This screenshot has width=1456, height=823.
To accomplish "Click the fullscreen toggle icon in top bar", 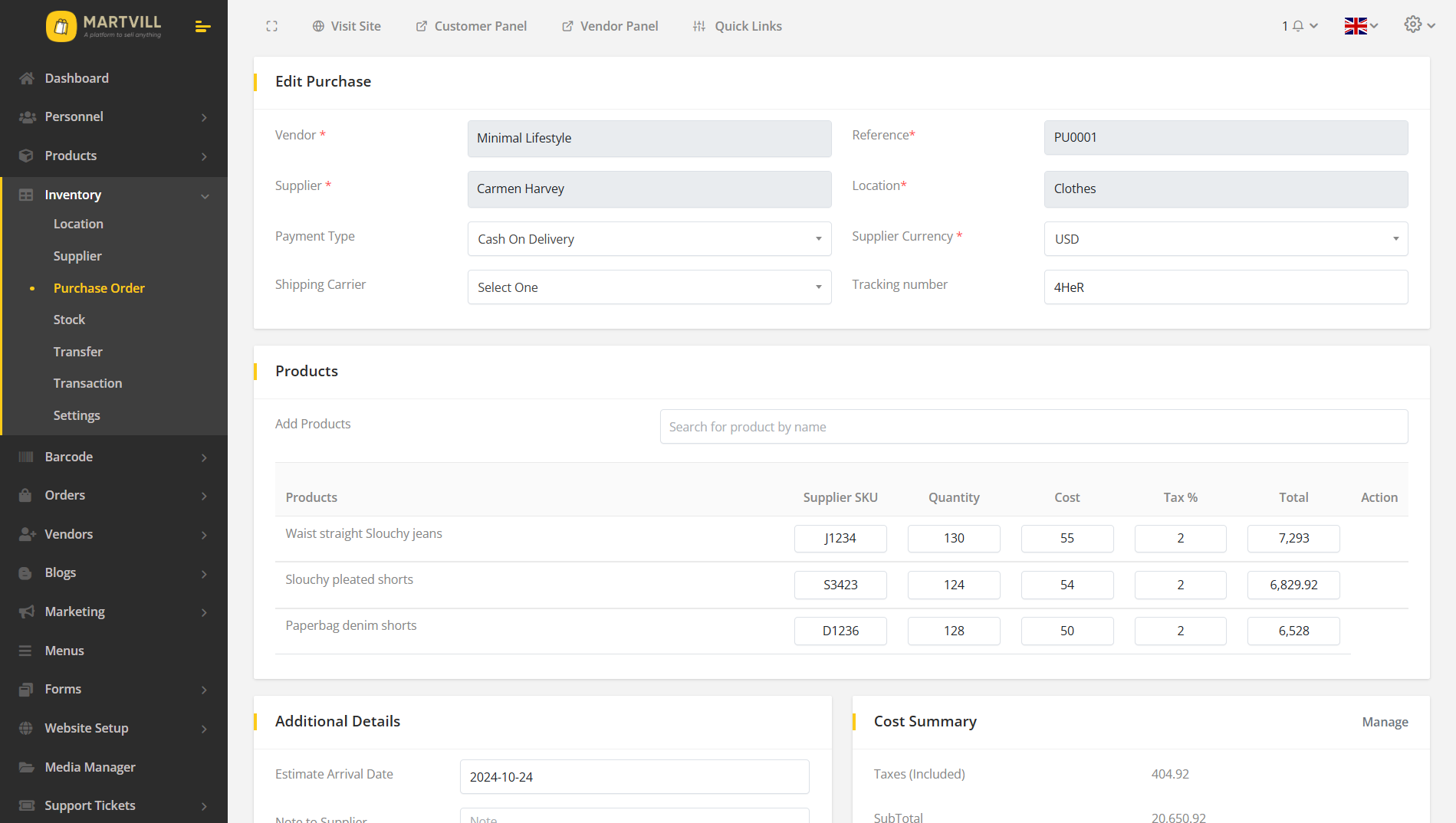I will pyautogui.click(x=271, y=26).
